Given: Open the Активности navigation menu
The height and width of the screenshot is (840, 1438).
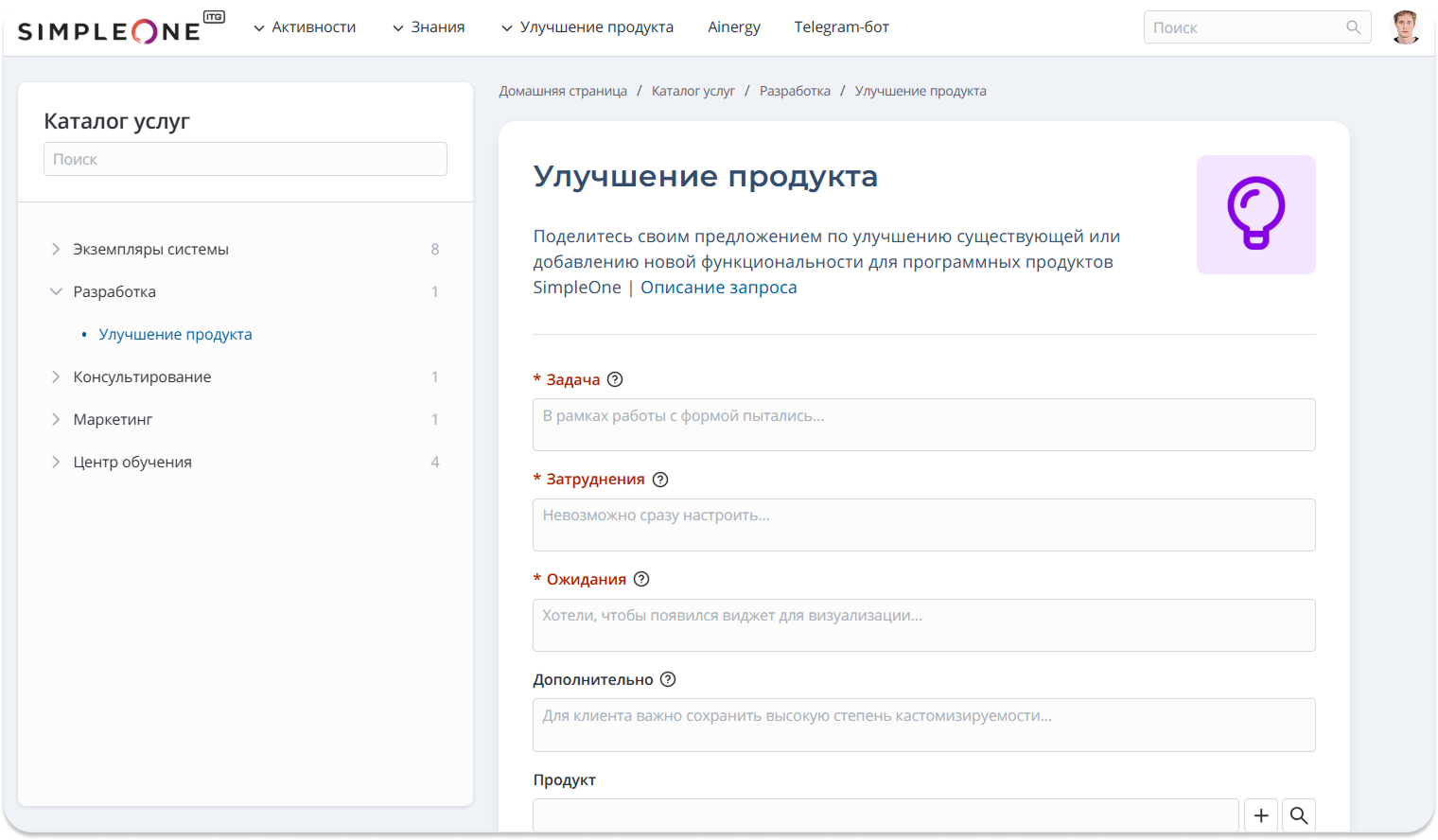Looking at the screenshot, I should 305,26.
